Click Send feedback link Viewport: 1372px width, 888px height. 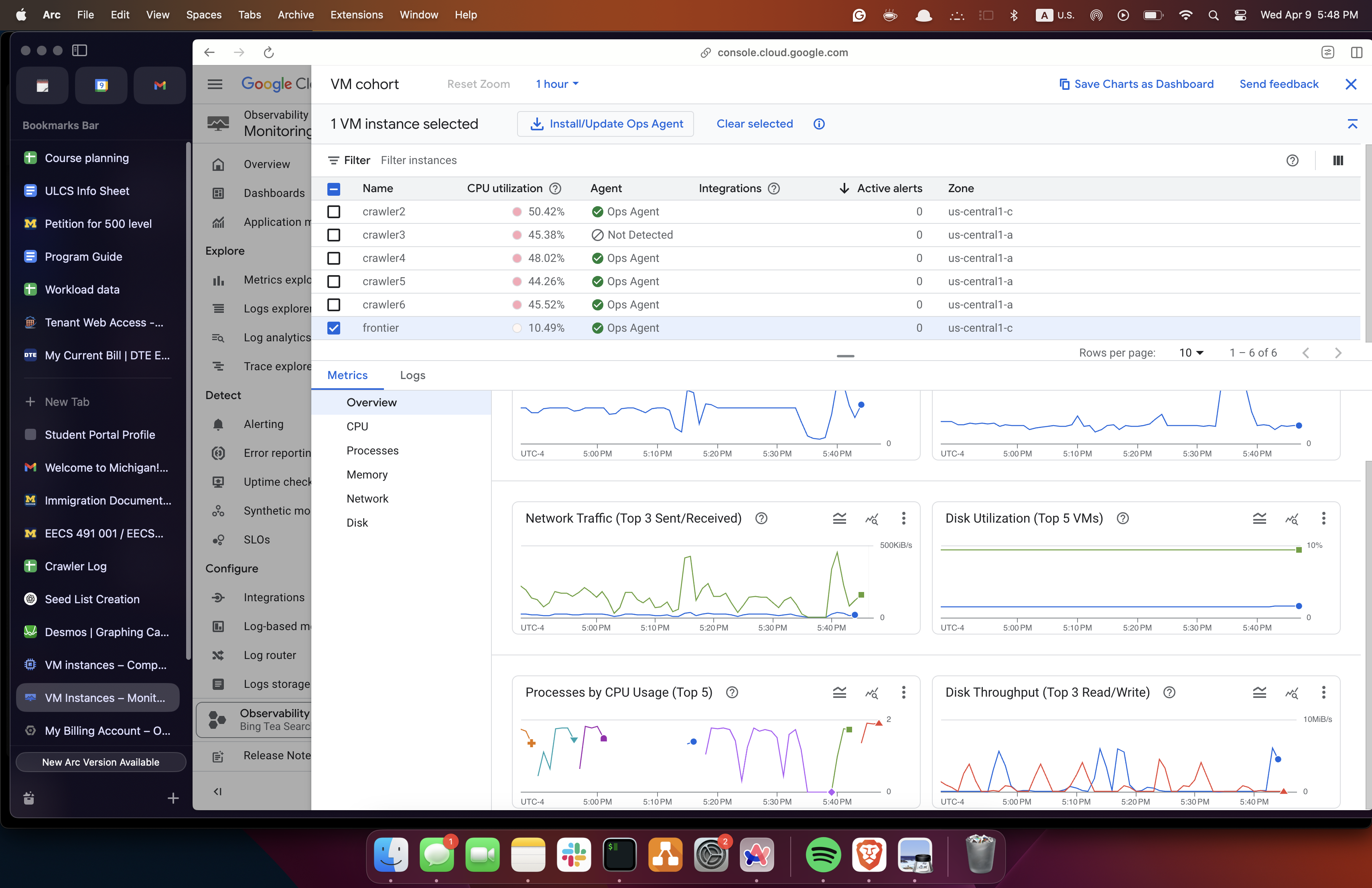[1279, 84]
